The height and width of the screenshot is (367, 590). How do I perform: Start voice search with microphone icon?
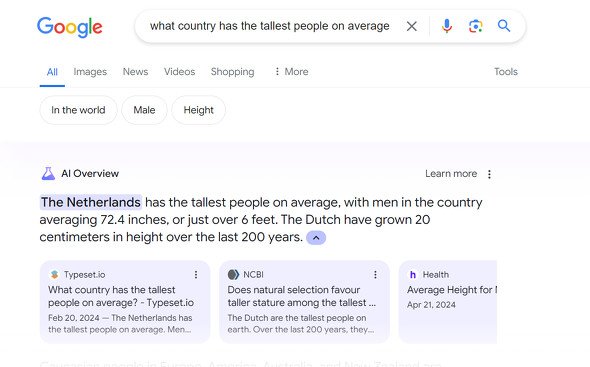click(x=447, y=26)
